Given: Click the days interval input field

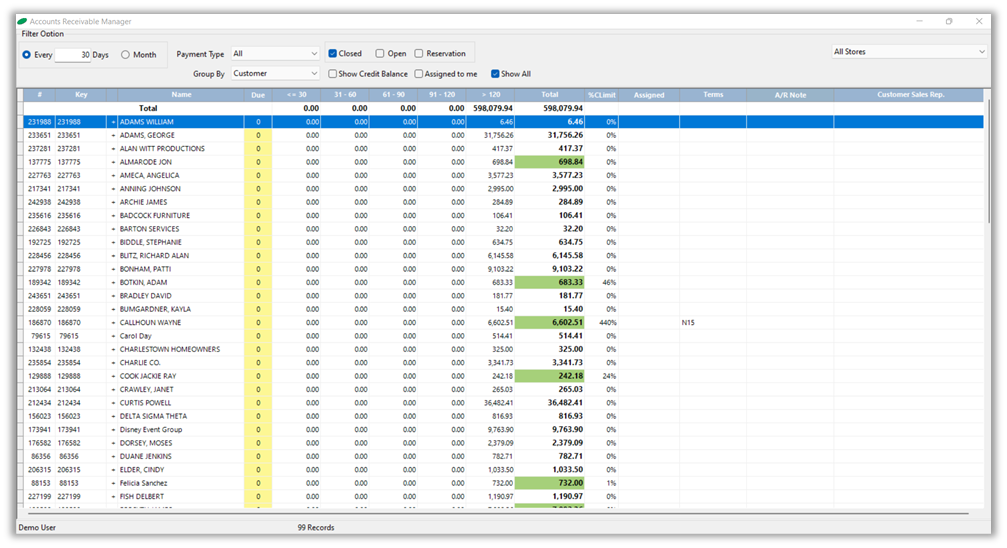Looking at the screenshot, I should point(72,55).
